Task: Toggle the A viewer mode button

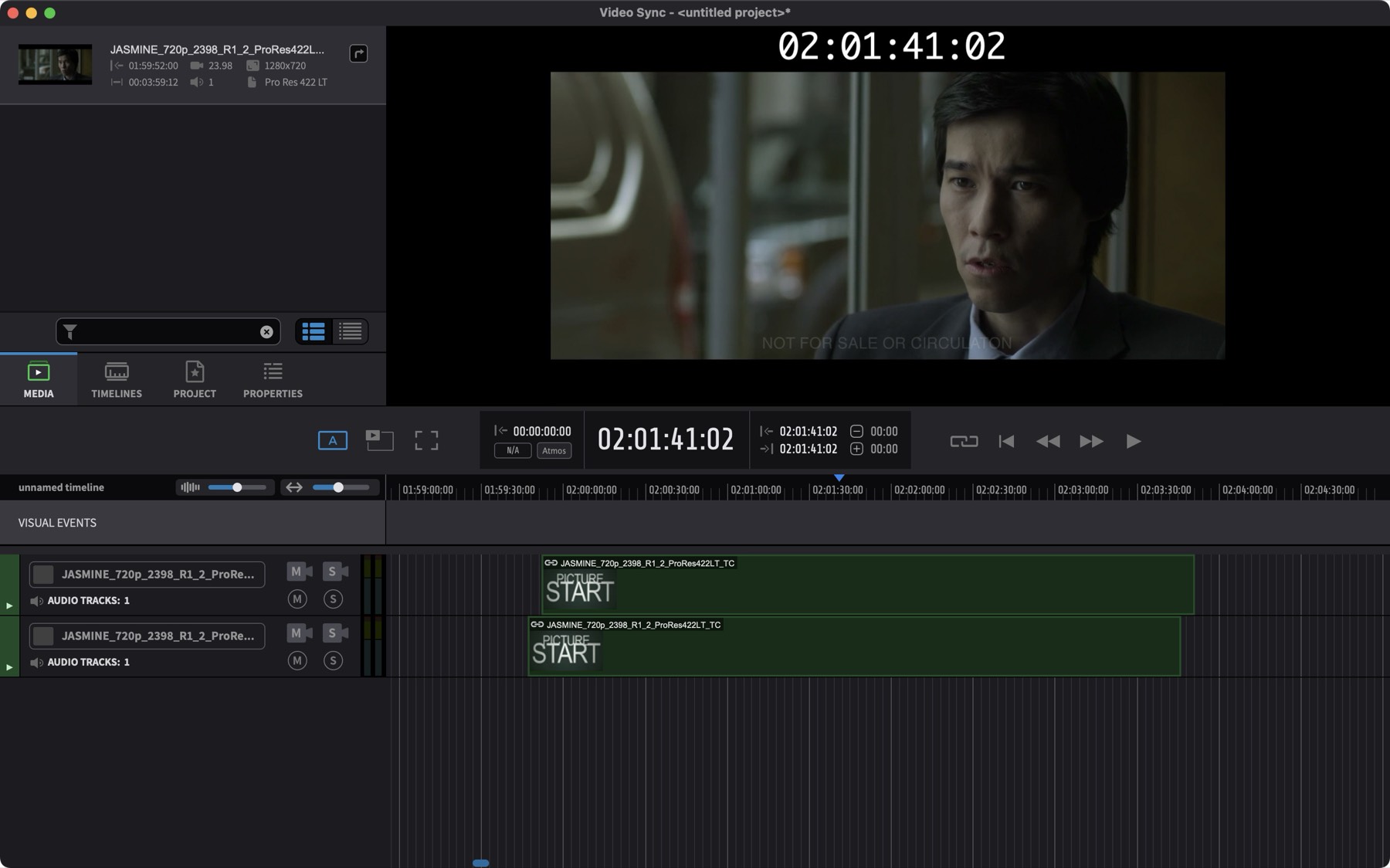Action: click(x=333, y=440)
